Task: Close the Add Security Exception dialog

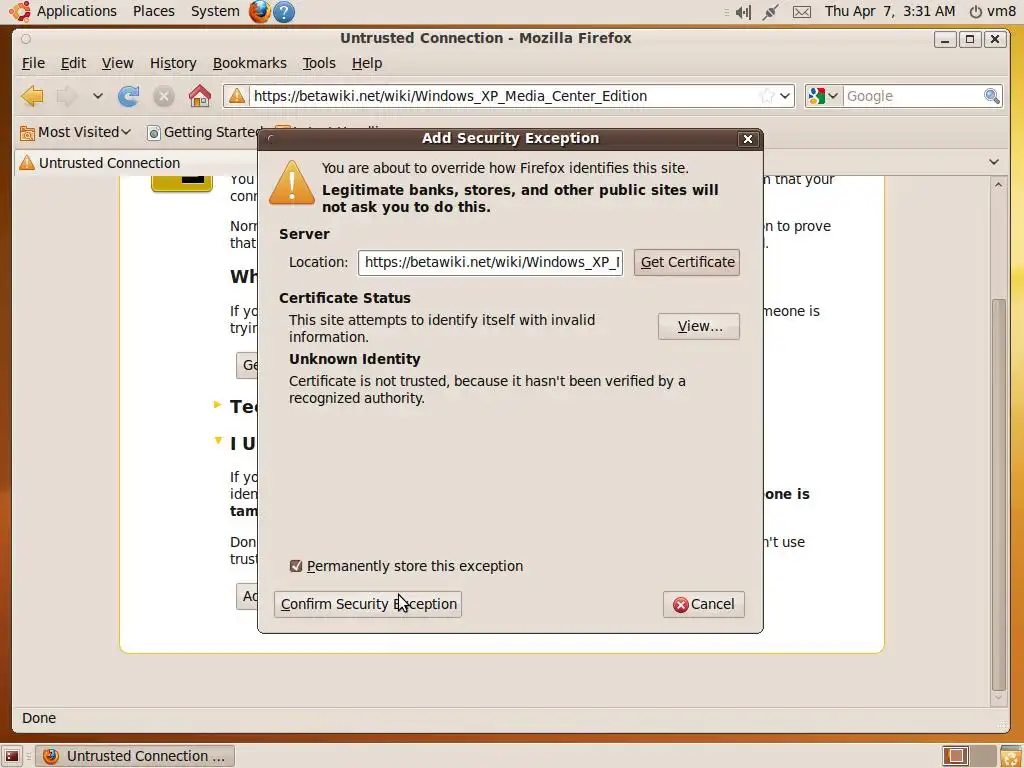Action: pyautogui.click(x=748, y=138)
